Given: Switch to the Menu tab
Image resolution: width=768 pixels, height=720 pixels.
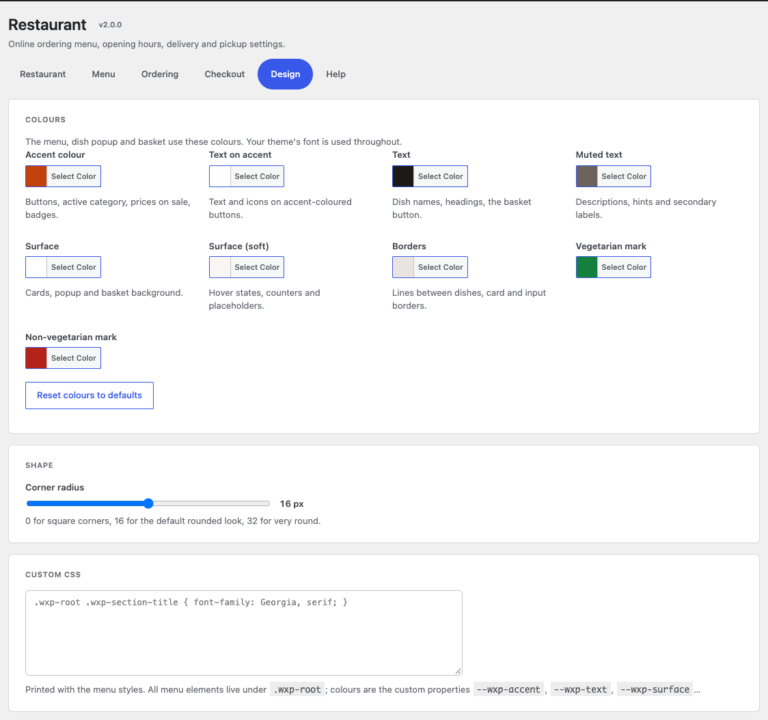Looking at the screenshot, I should (103, 74).
